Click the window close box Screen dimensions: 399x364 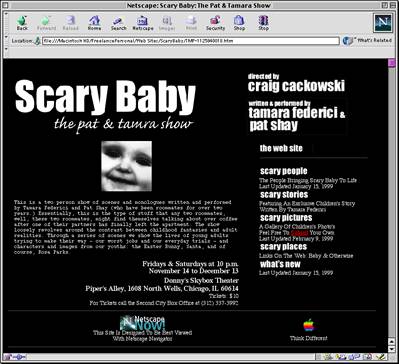pos(6,5)
